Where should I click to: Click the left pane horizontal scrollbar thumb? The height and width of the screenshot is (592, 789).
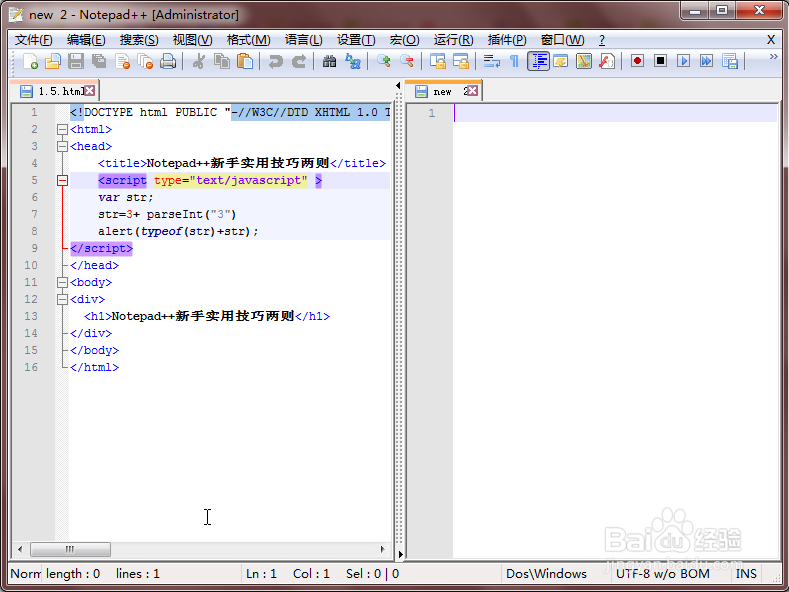(x=70, y=549)
